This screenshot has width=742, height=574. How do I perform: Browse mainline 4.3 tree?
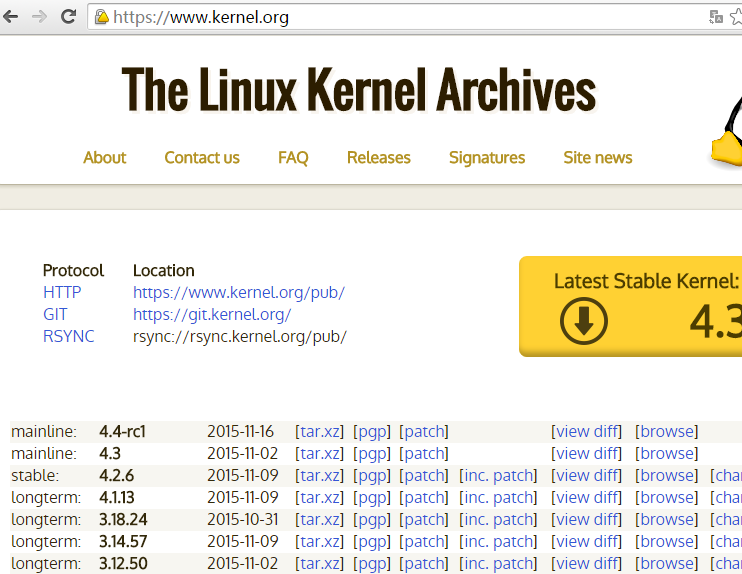click(666, 453)
